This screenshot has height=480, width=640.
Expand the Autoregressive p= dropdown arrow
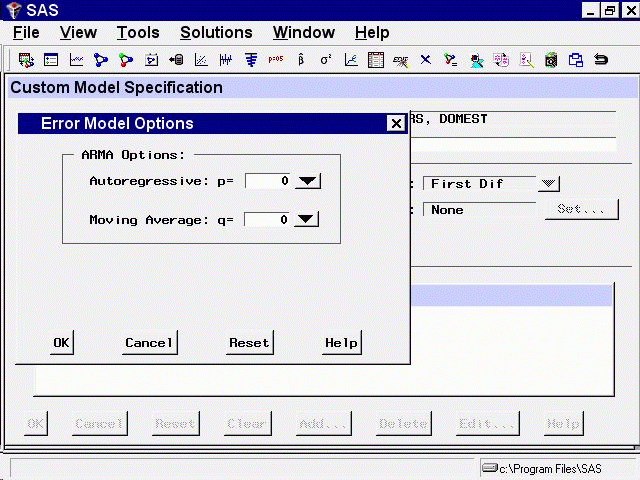coord(307,181)
